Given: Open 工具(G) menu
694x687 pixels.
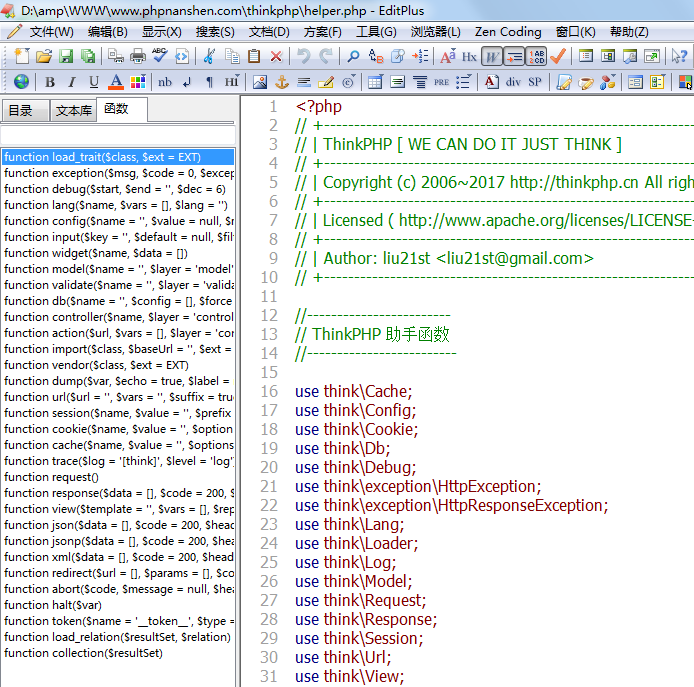Looking at the screenshot, I should coord(376,32).
